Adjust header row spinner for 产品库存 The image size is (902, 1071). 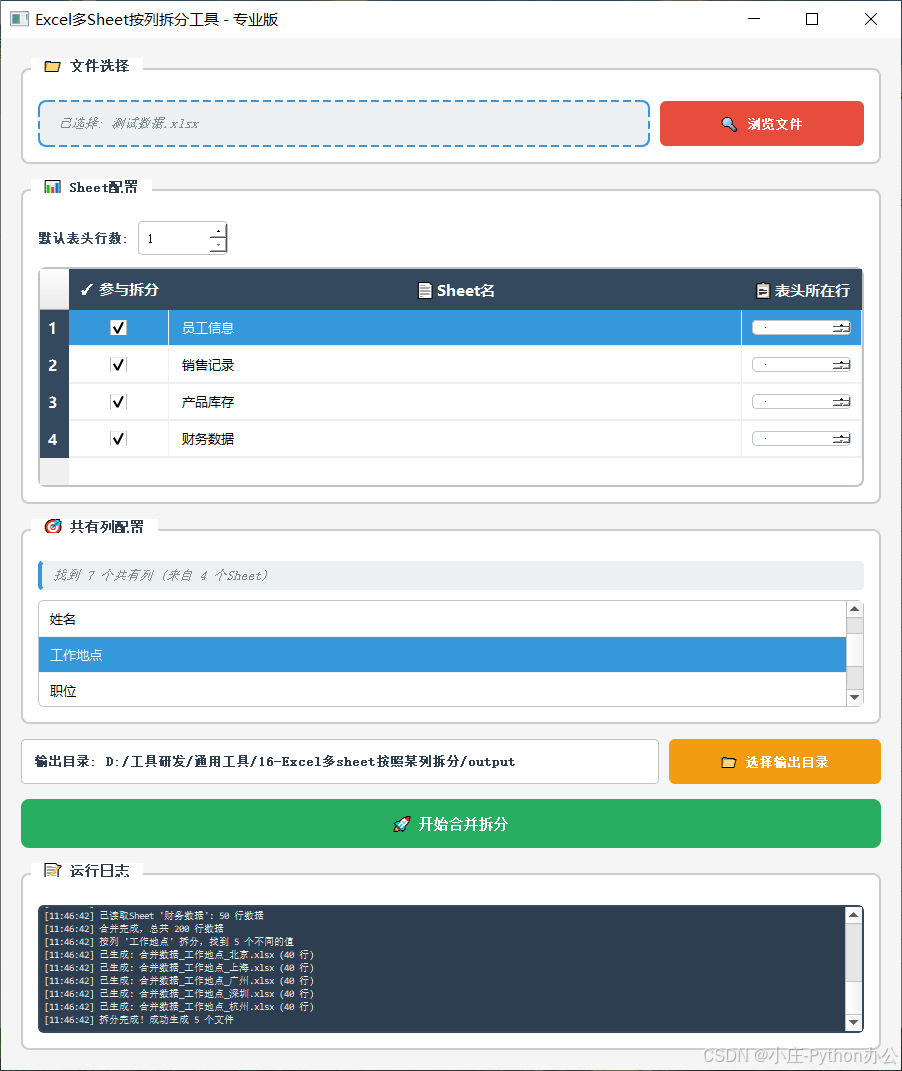801,402
